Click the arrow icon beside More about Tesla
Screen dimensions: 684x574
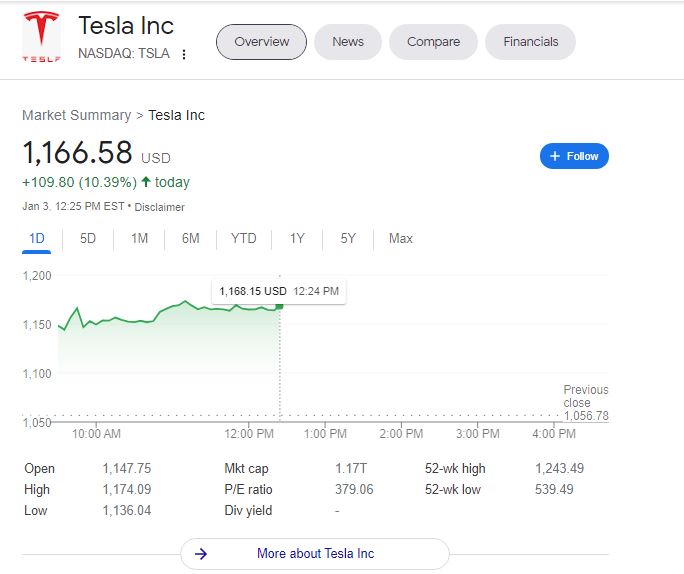(201, 553)
